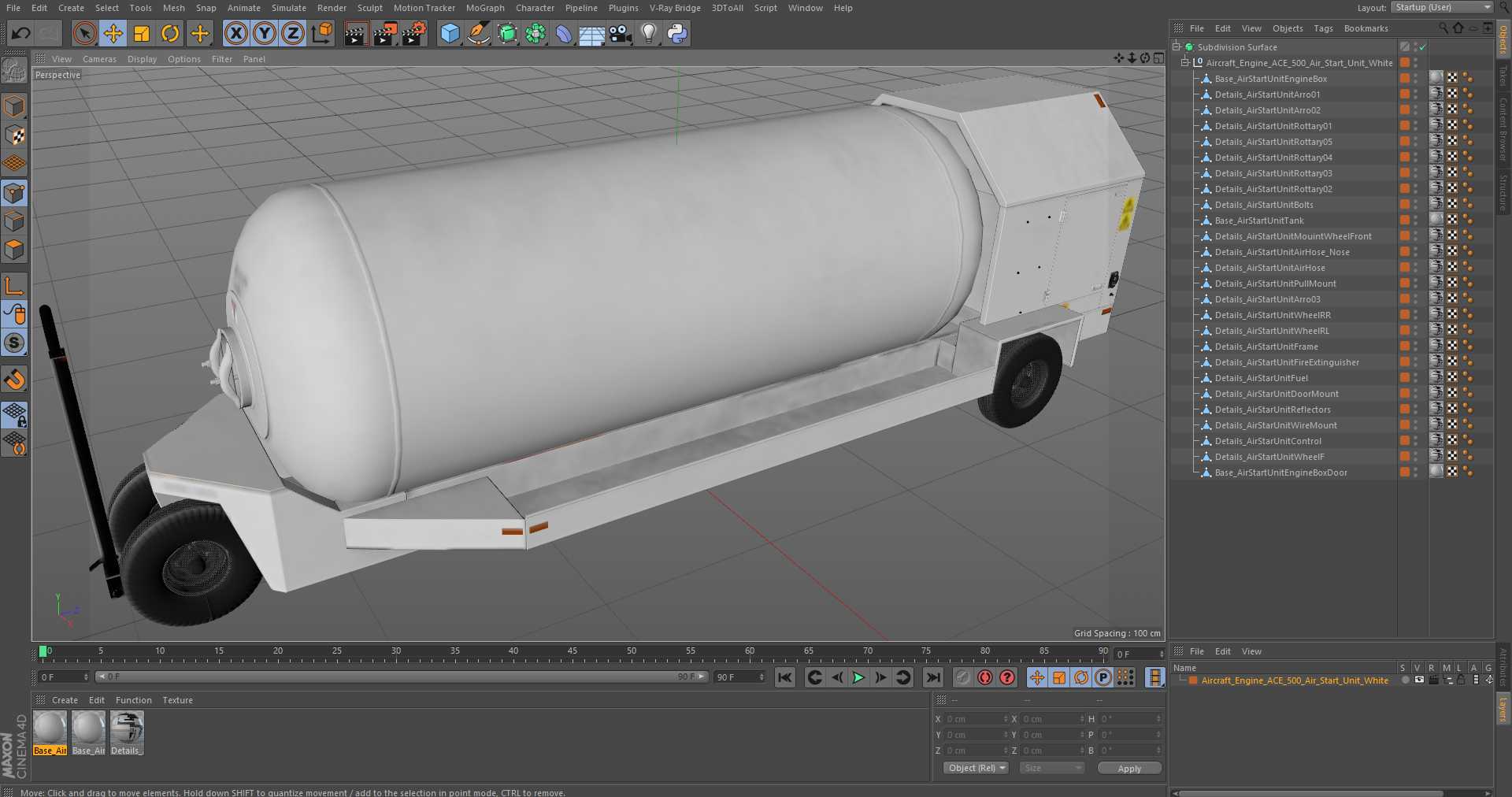Open the Cameras viewport menu

pyautogui.click(x=99, y=59)
